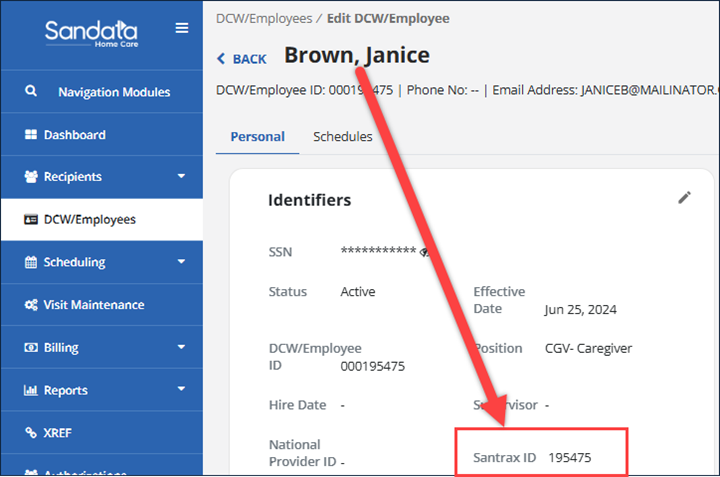Click the Visit Maintenance gears icon
Image resolution: width=720 pixels, height=477 pixels.
[x=30, y=305]
